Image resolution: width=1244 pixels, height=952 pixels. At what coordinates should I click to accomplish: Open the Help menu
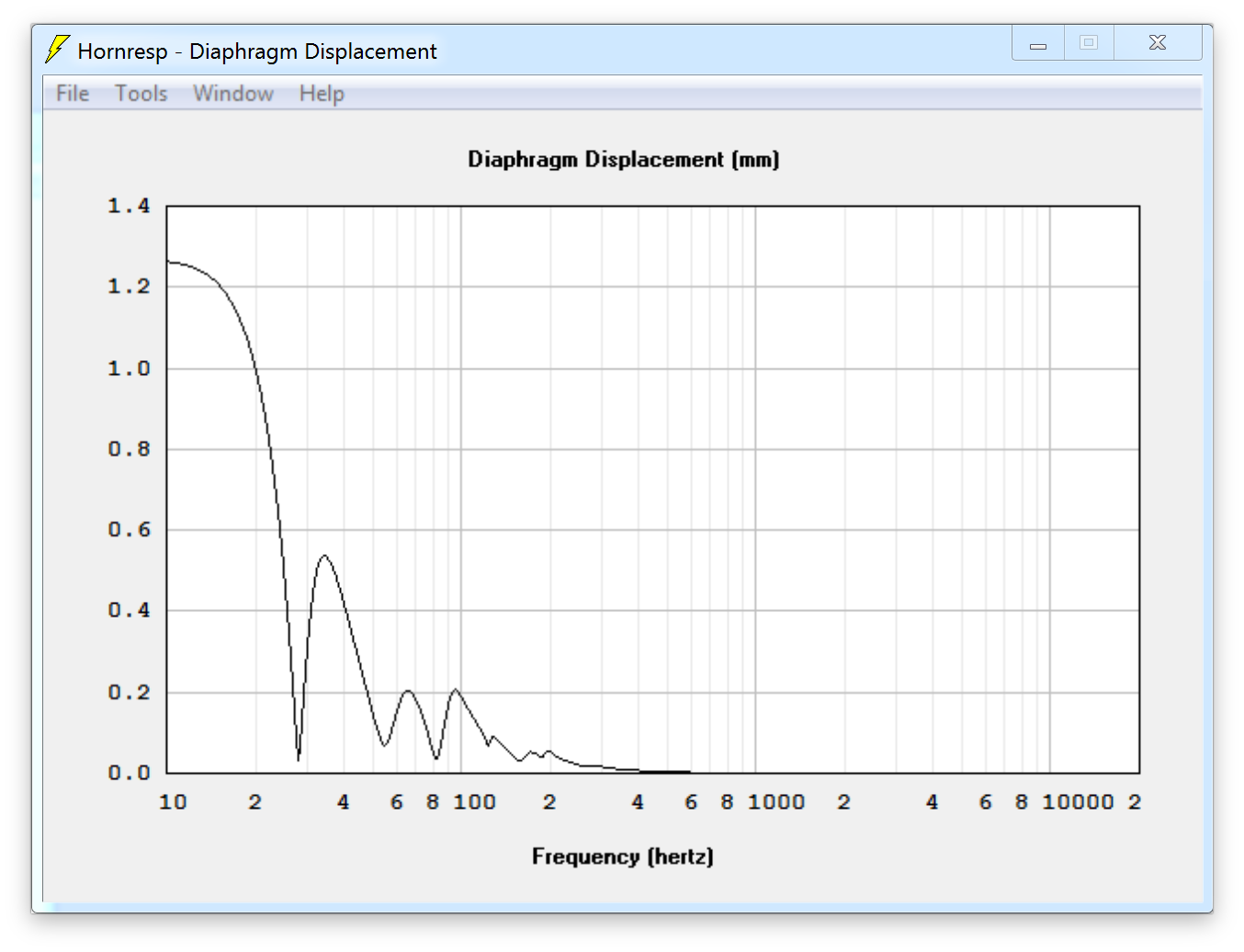click(x=322, y=94)
